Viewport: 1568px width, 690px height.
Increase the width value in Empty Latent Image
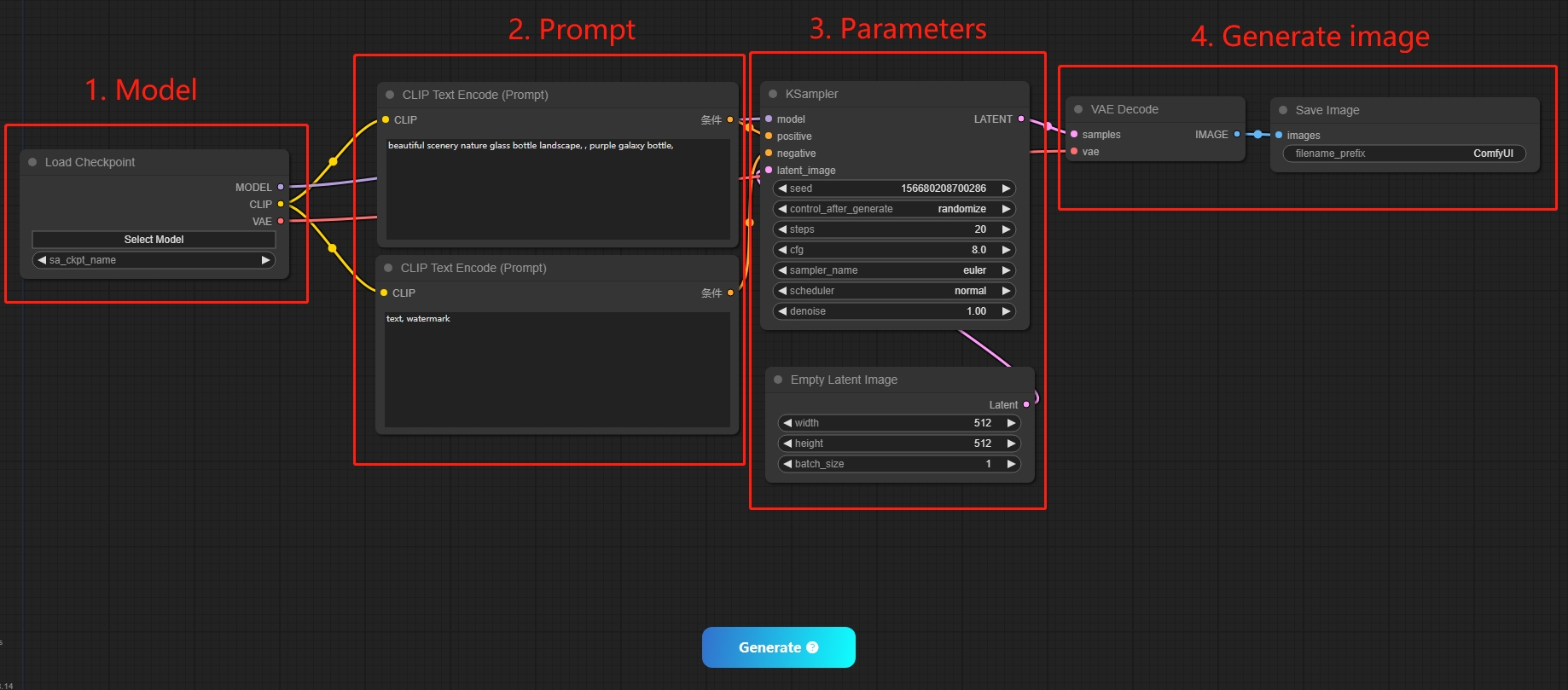(1011, 423)
